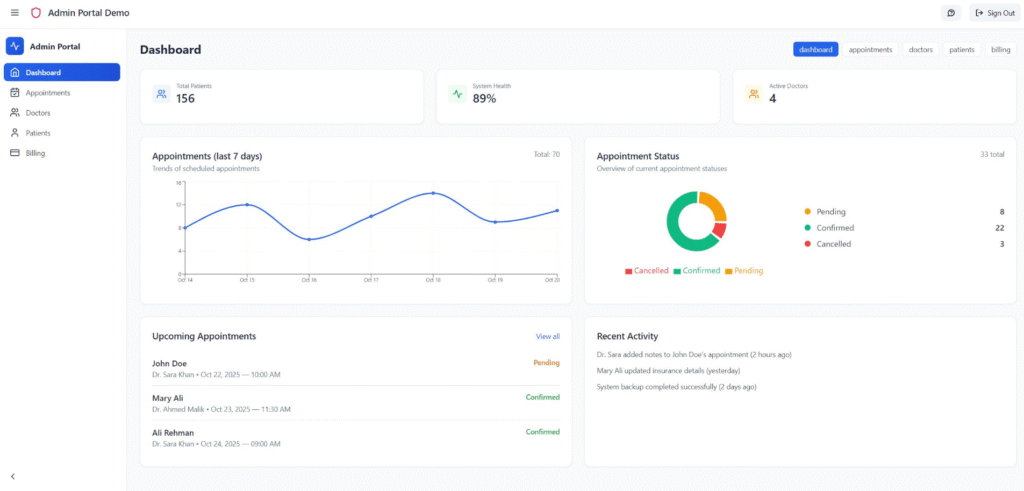Toggle Confirmed series in chart legend

(697, 271)
